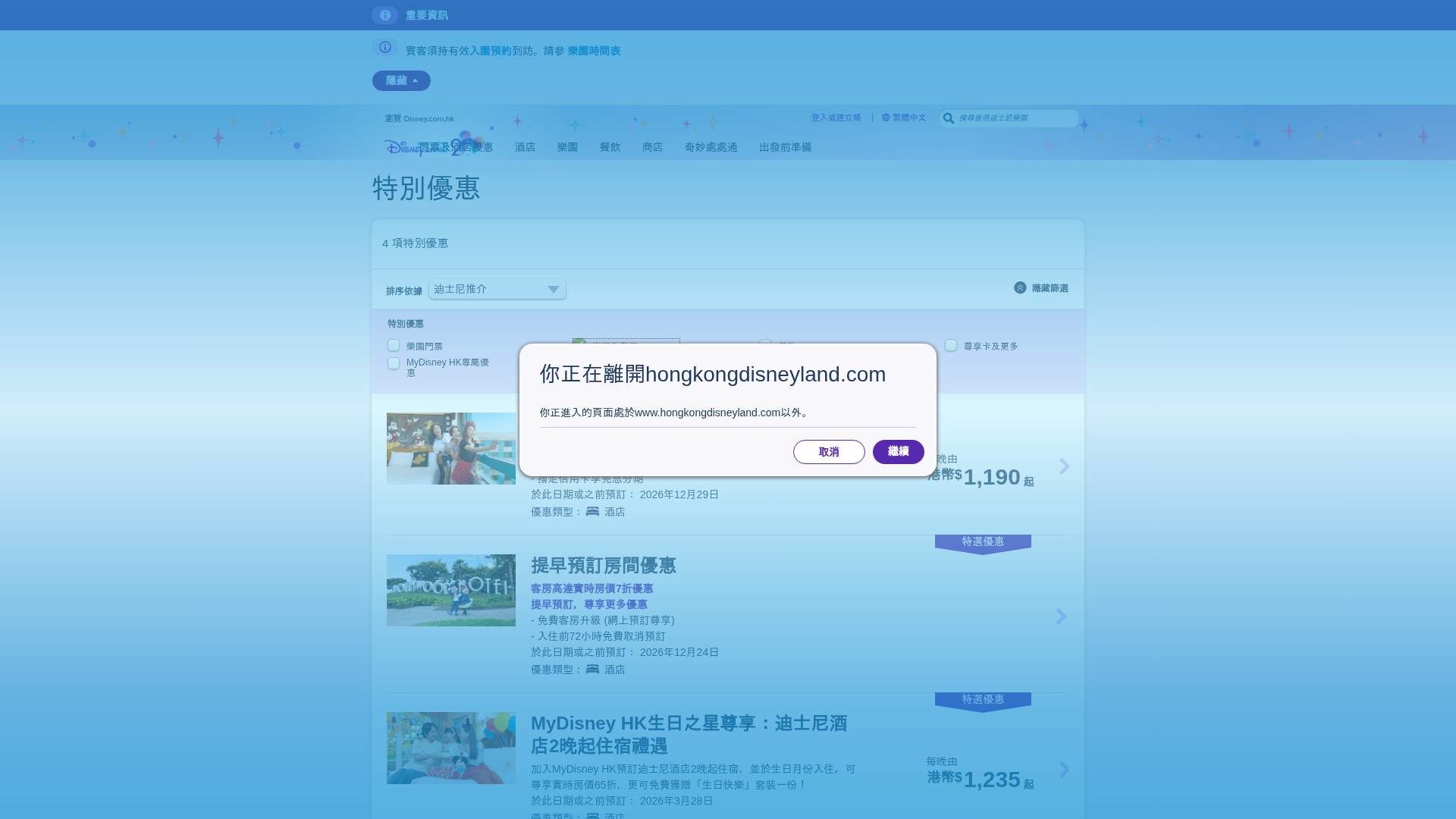Open the MyDisney HK生日之星尊享 offer title
1456x819 pixels.
point(689,735)
